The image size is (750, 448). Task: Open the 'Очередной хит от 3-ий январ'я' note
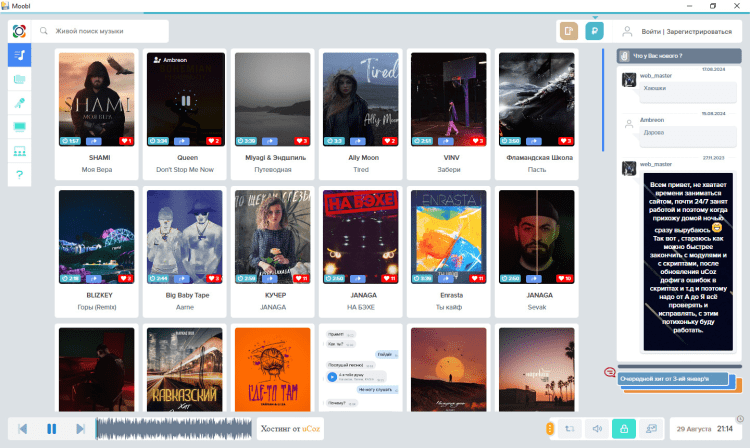click(x=673, y=379)
